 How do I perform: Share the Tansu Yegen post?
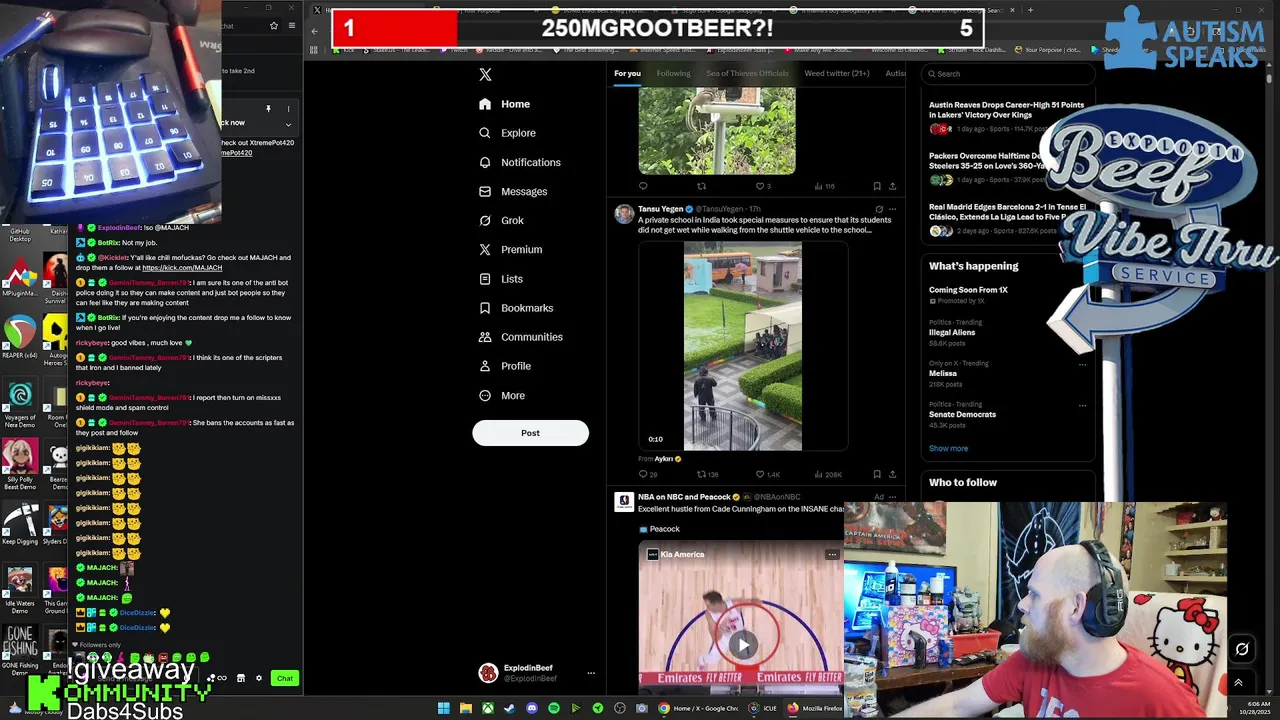tap(892, 474)
